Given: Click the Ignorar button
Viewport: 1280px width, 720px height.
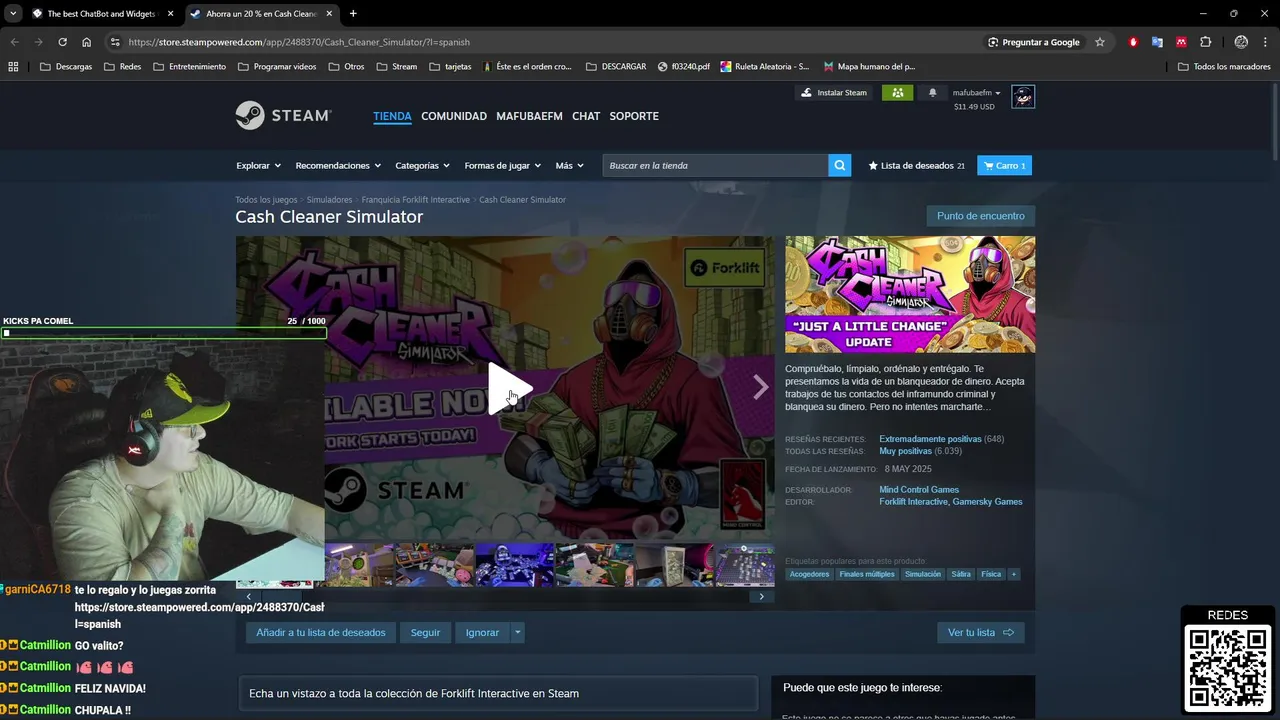Looking at the screenshot, I should pos(482,632).
